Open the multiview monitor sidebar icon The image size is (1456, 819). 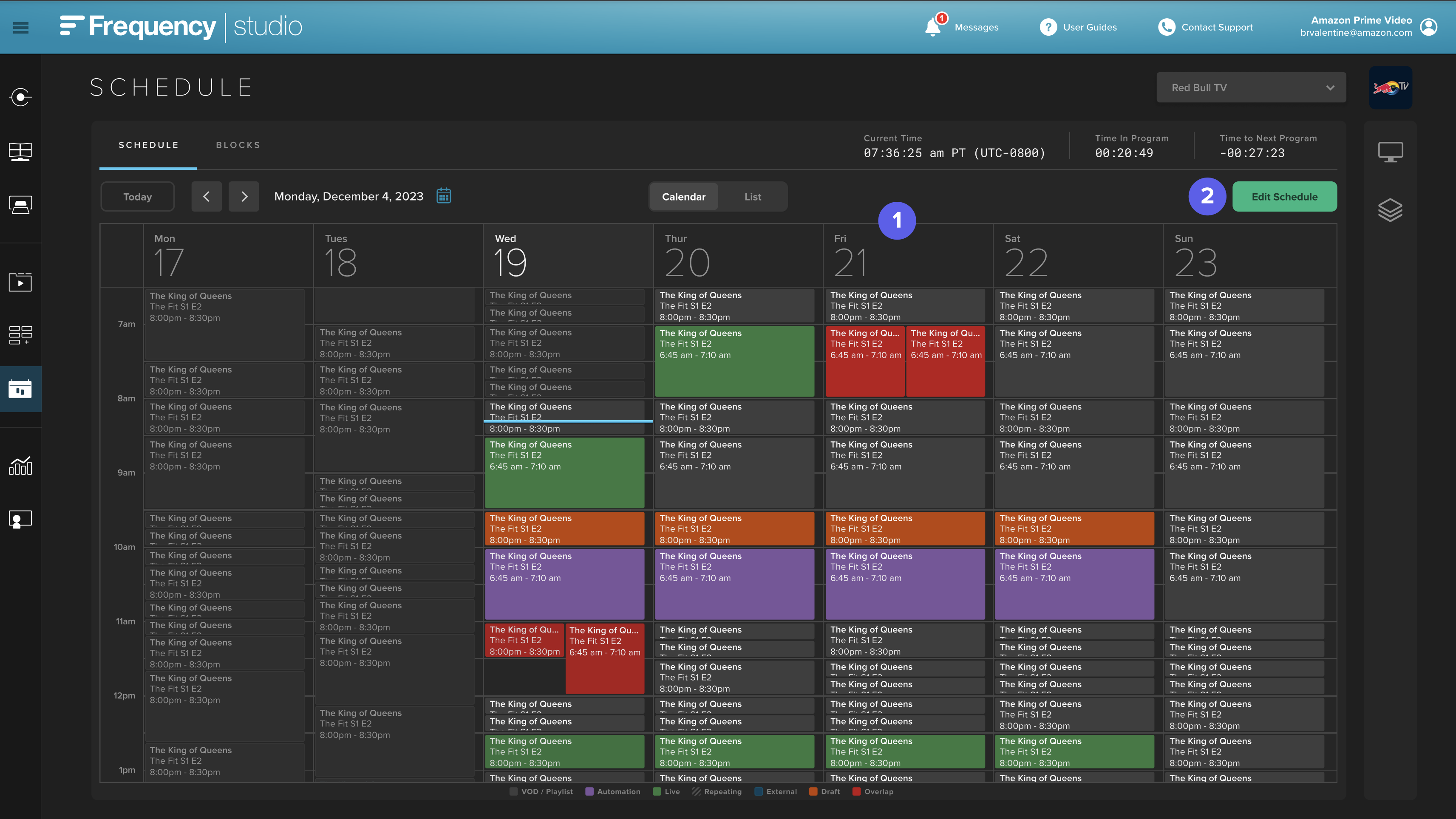click(x=20, y=151)
